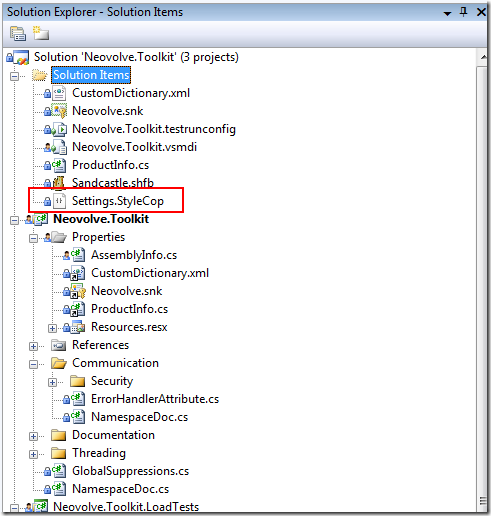Click the Neovolve.snk key file icon under Solution Items
491x516 pixels.
[59, 111]
